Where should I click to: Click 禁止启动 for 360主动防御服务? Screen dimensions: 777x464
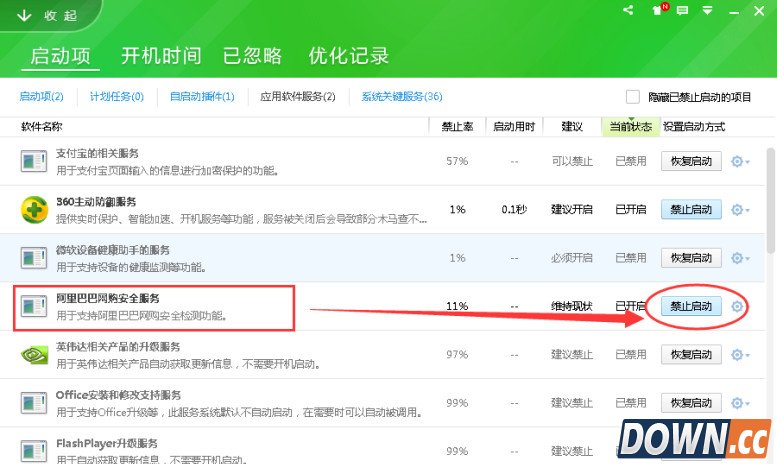click(691, 209)
